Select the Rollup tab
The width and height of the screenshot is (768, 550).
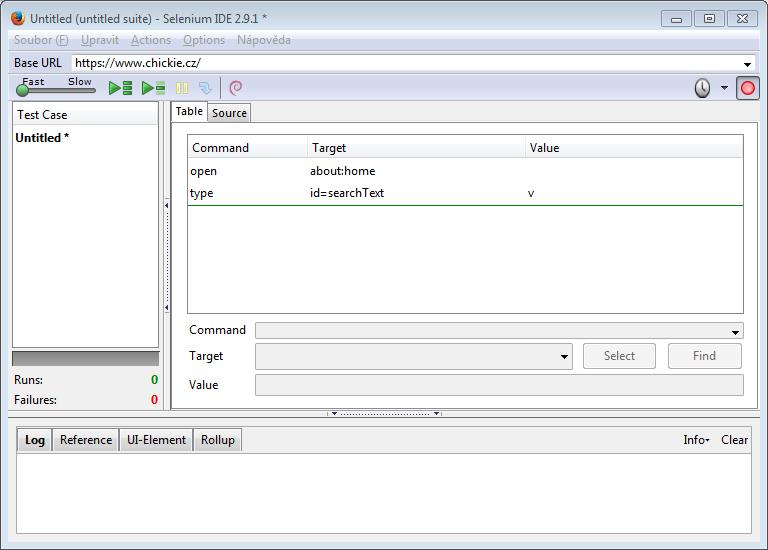[x=217, y=440]
